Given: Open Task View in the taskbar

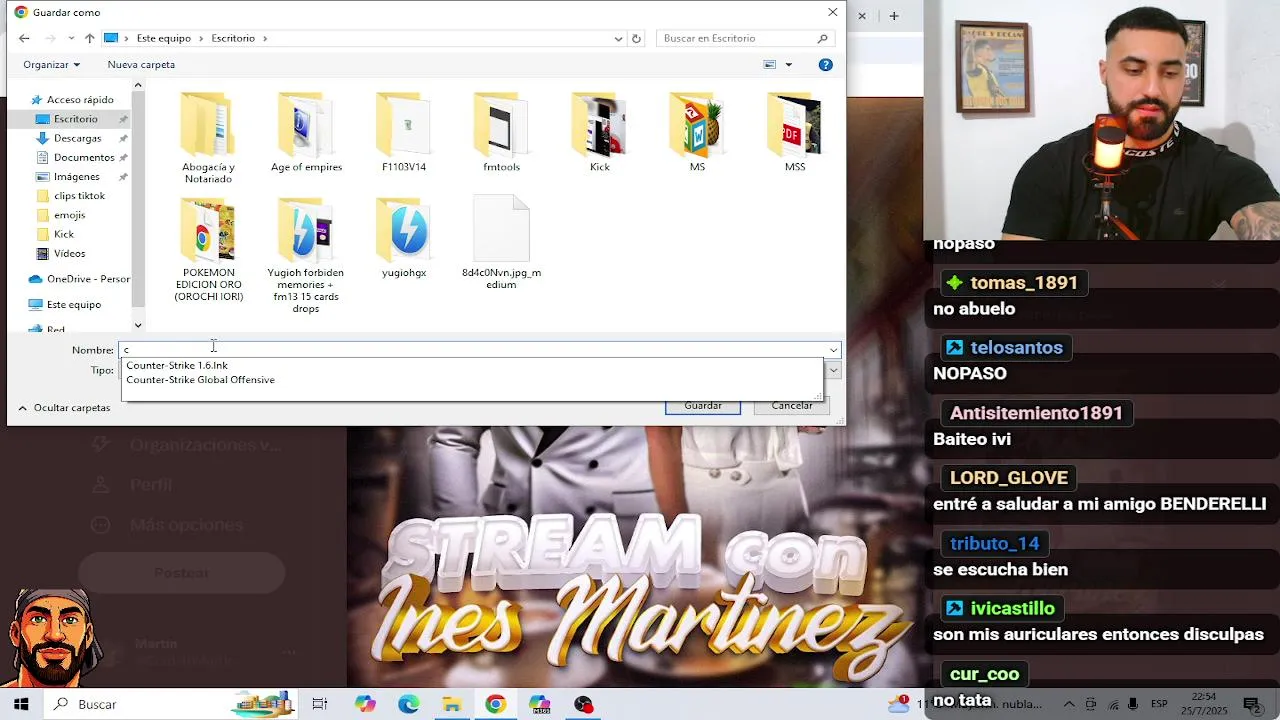Looking at the screenshot, I should [x=320, y=704].
